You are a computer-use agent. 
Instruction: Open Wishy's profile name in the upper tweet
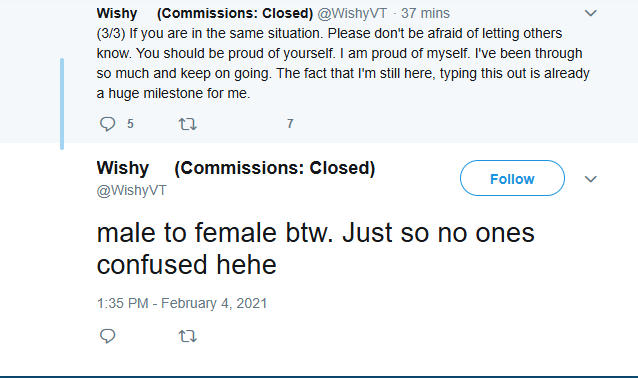117,13
